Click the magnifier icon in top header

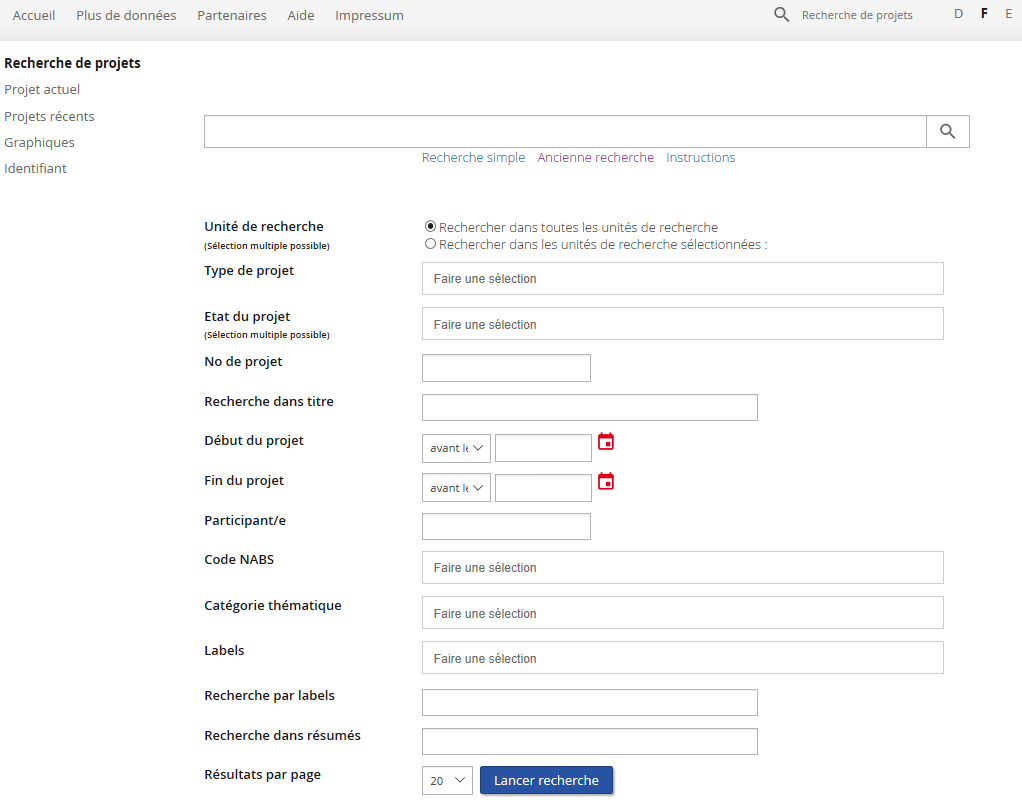click(782, 15)
